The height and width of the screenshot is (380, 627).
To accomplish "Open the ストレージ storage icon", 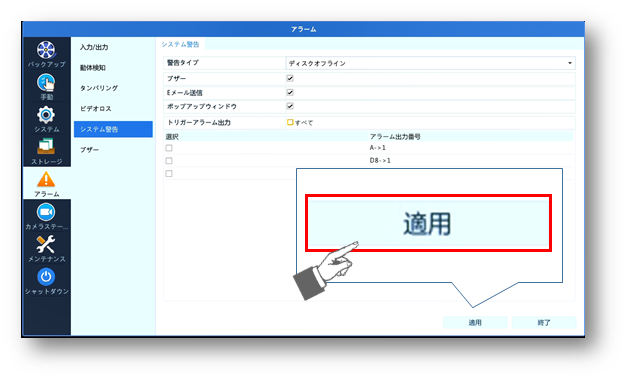I will [46, 146].
